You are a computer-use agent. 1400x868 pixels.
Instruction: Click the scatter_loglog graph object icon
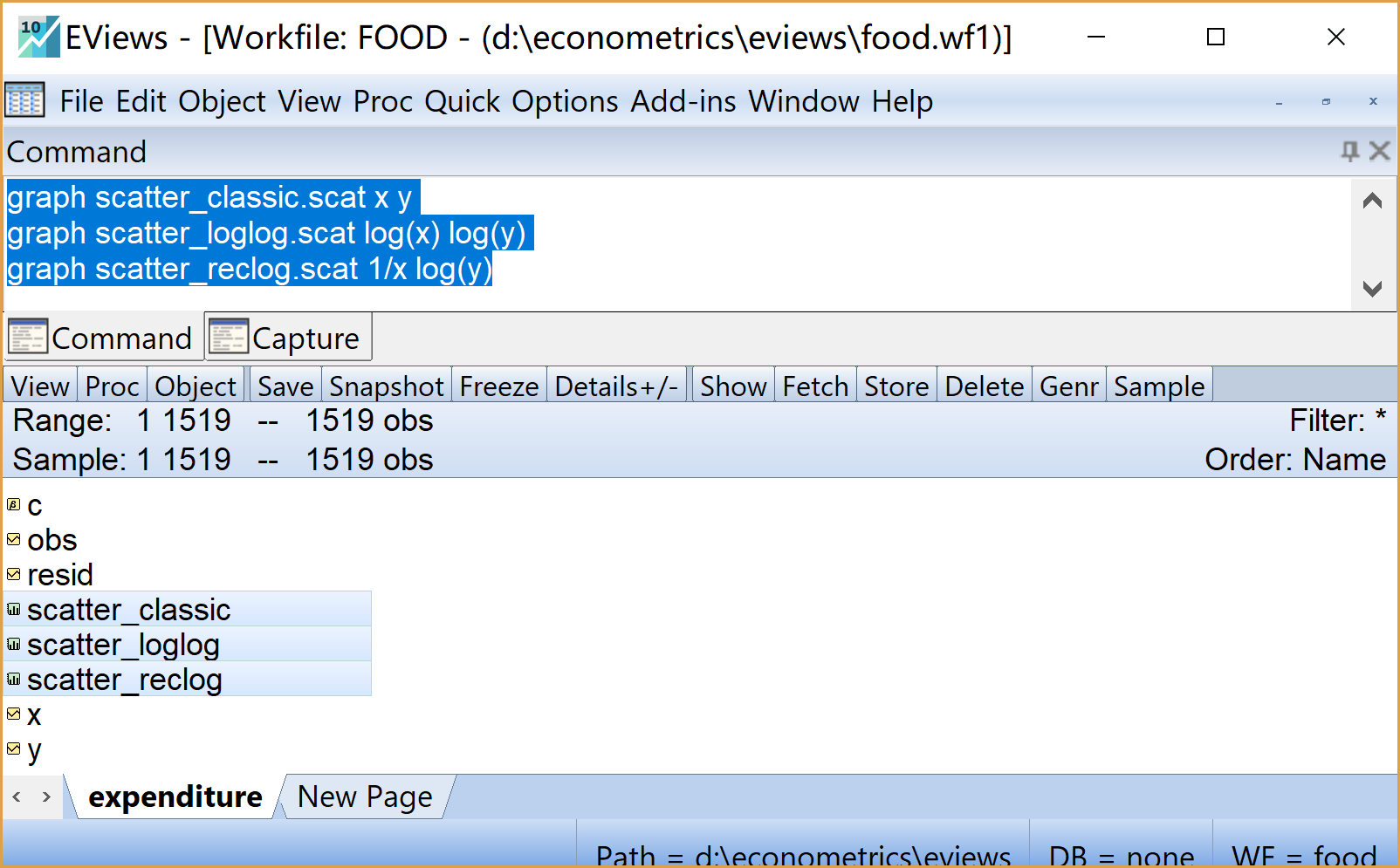pyautogui.click(x=13, y=645)
